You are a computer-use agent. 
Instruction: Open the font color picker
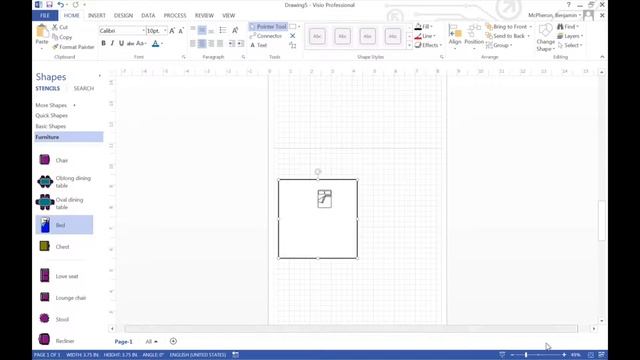[x=156, y=43]
